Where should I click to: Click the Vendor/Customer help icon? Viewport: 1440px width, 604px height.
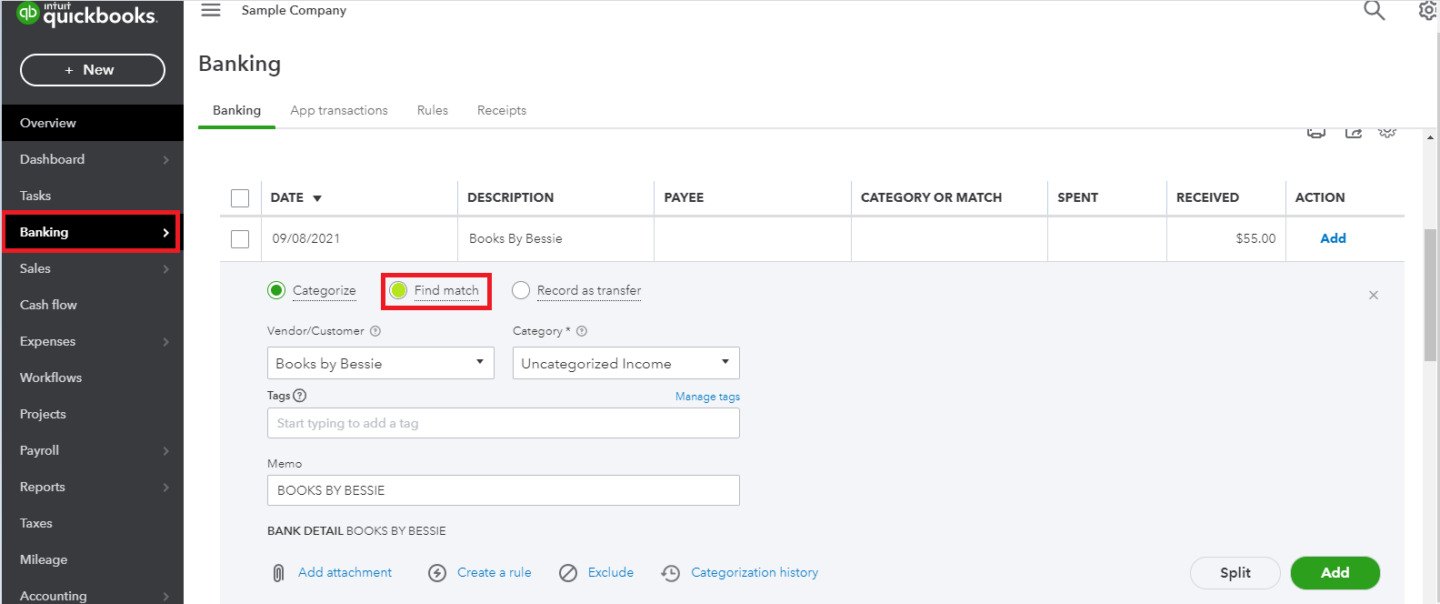(x=375, y=331)
